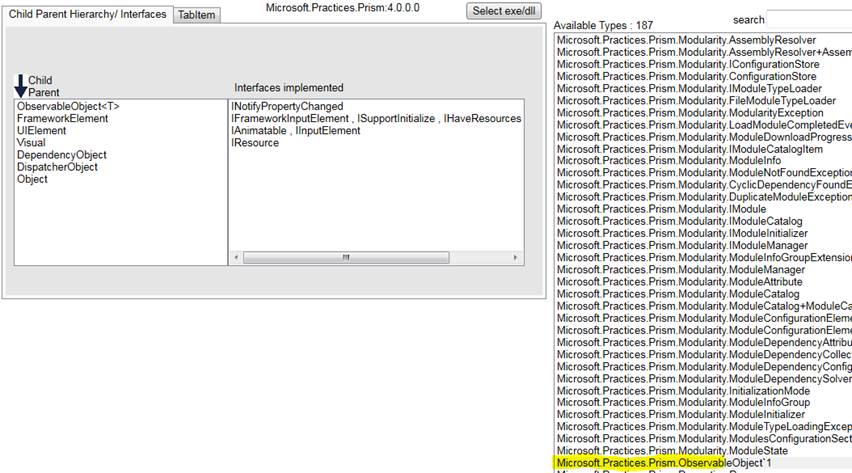This screenshot has width=852, height=473.
Task: Select Modularity.FileModuleTypeLoader type
Action: pyautogui.click(x=696, y=101)
